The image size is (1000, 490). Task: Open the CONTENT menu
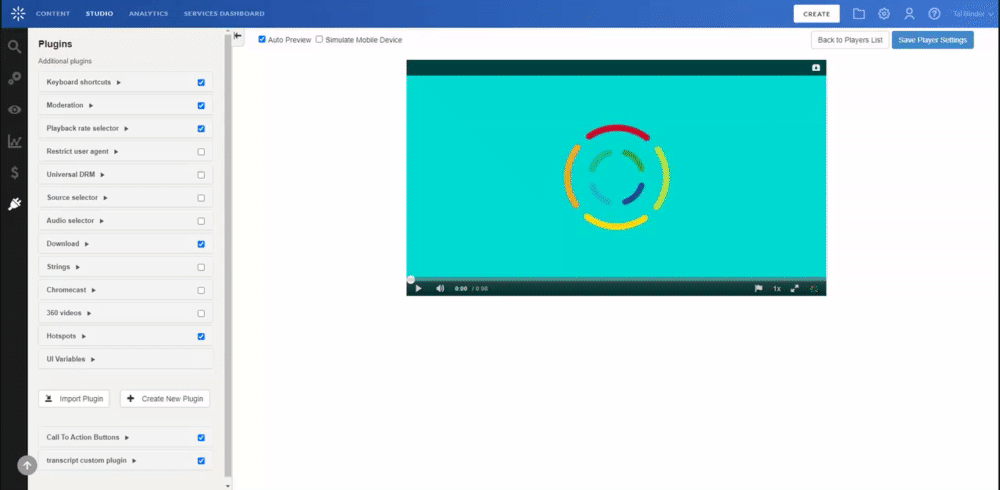tap(53, 13)
